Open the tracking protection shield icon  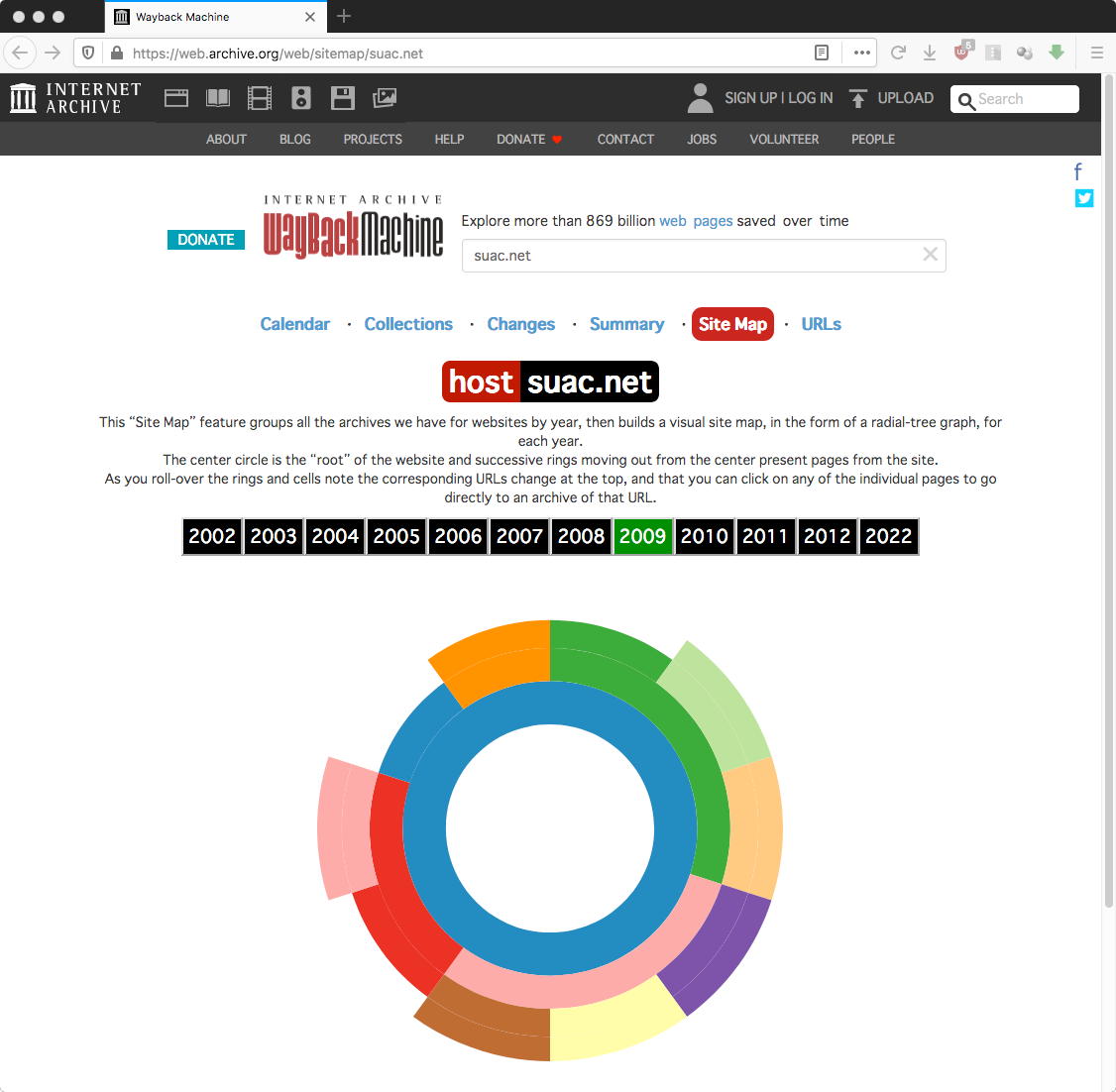(88, 53)
